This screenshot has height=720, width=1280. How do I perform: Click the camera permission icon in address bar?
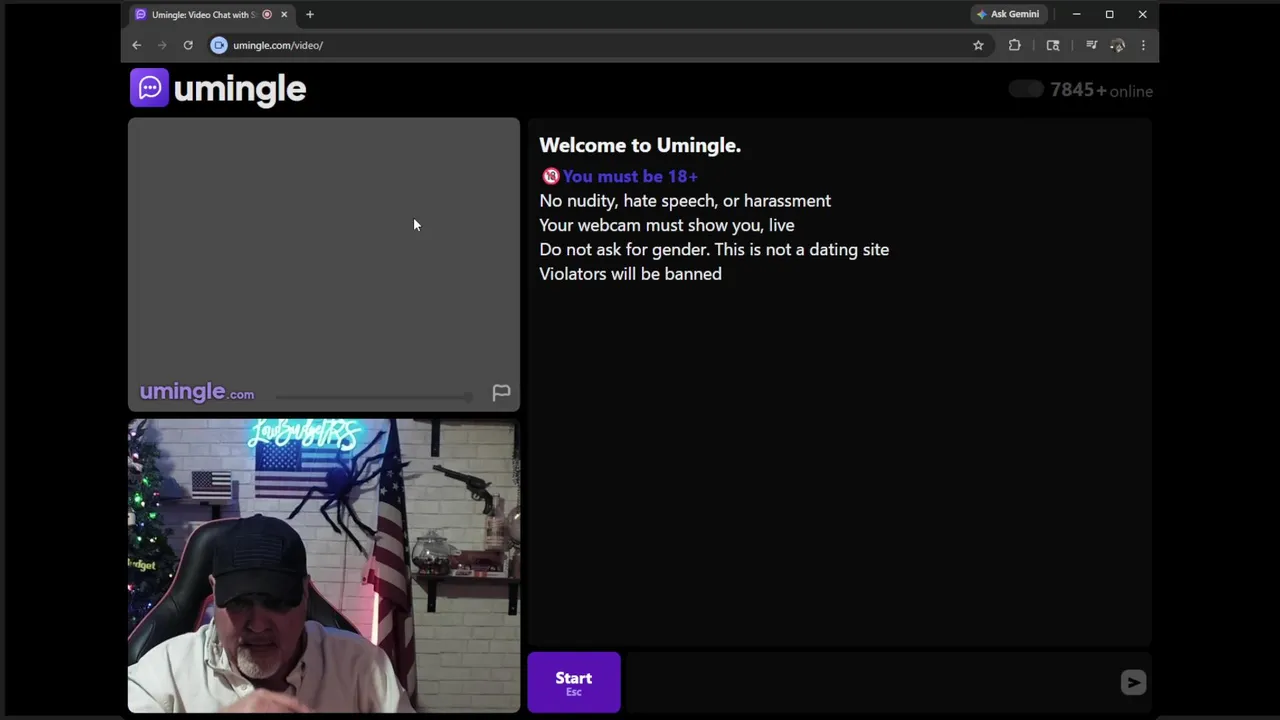click(x=219, y=45)
